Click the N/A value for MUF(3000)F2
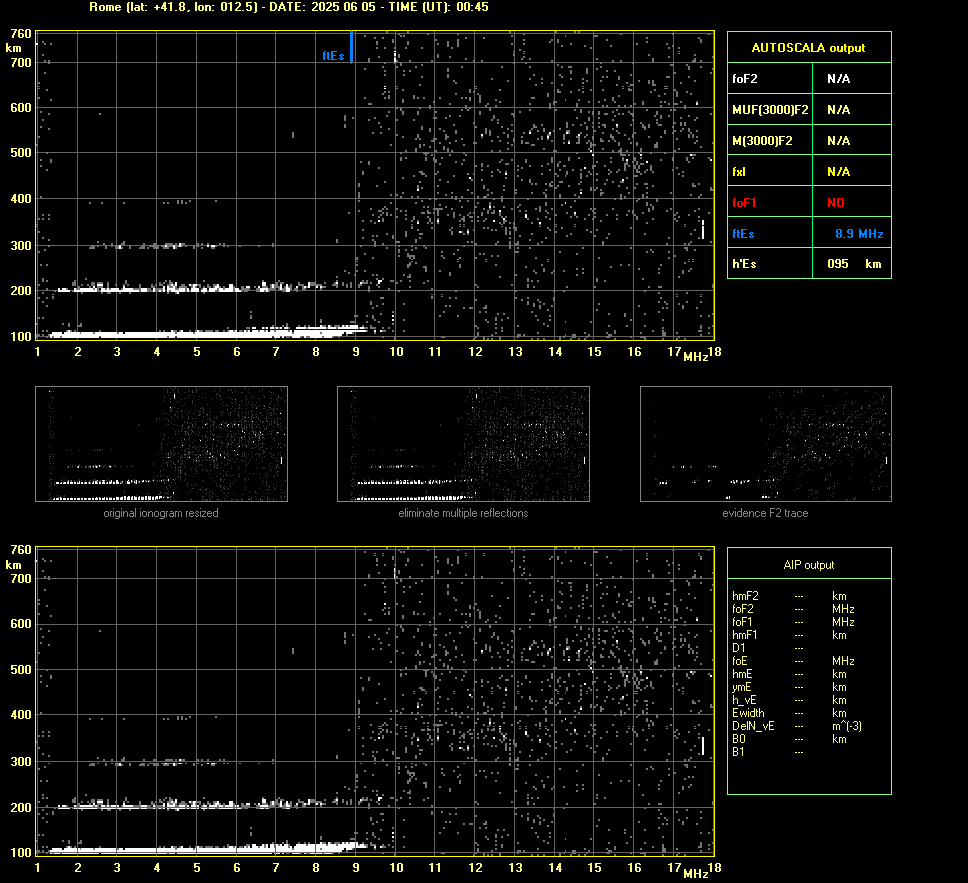Image resolution: width=968 pixels, height=883 pixels. click(x=838, y=110)
